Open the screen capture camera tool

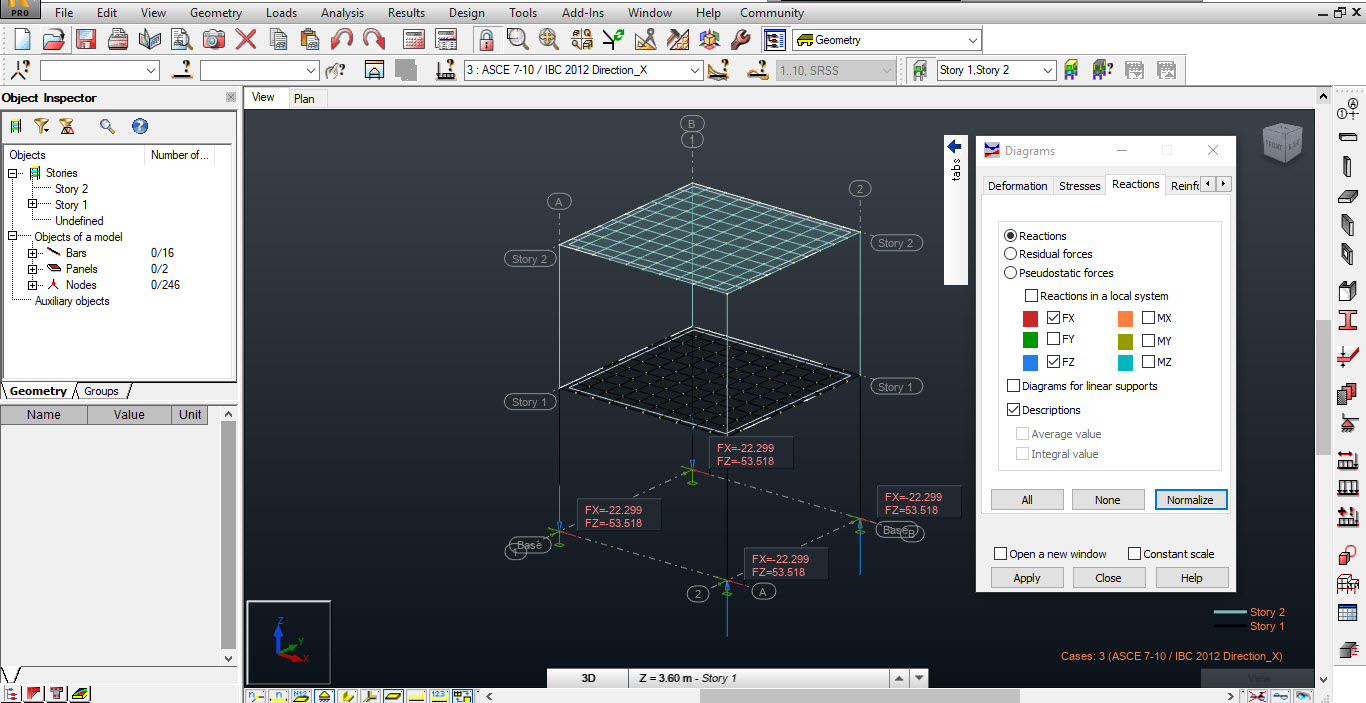[x=212, y=39]
